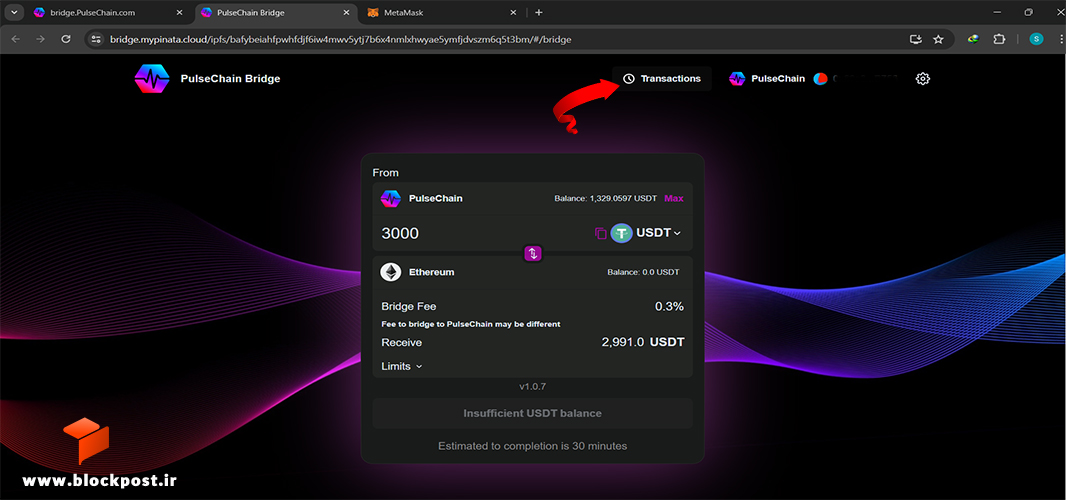
Task: Open browser extensions puzzle icon
Action: coord(999,39)
